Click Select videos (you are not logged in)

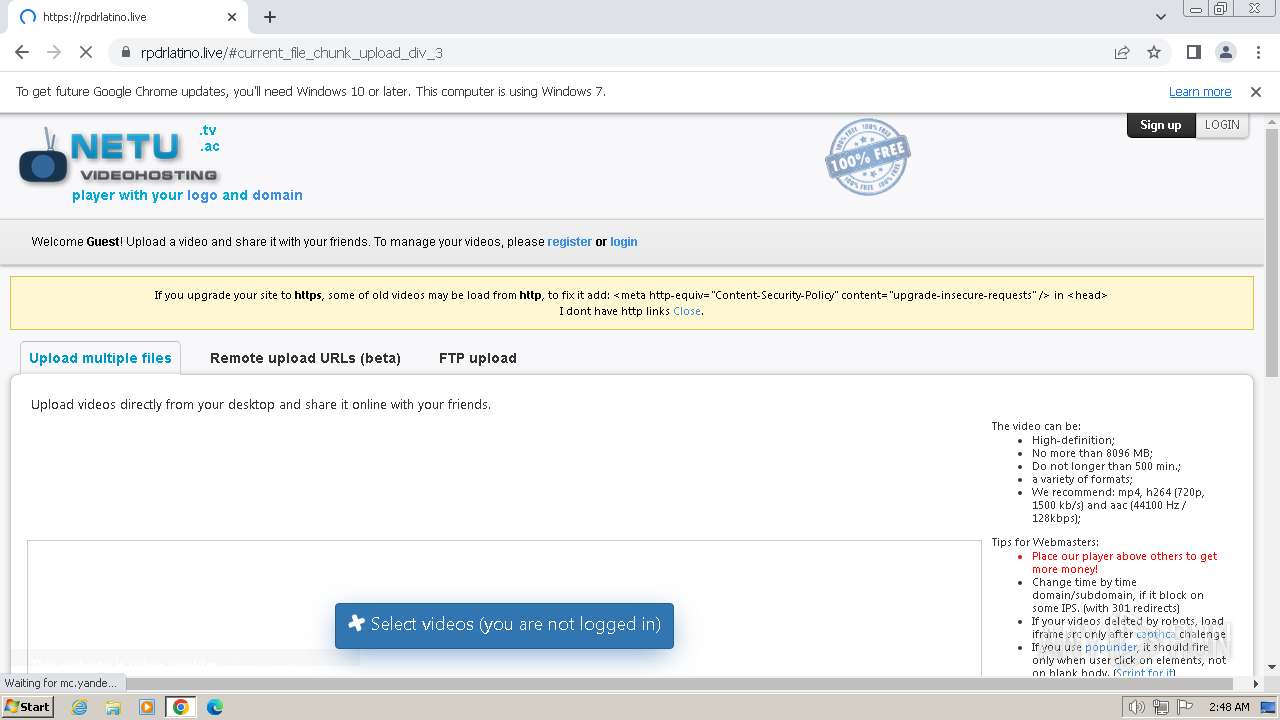click(504, 625)
